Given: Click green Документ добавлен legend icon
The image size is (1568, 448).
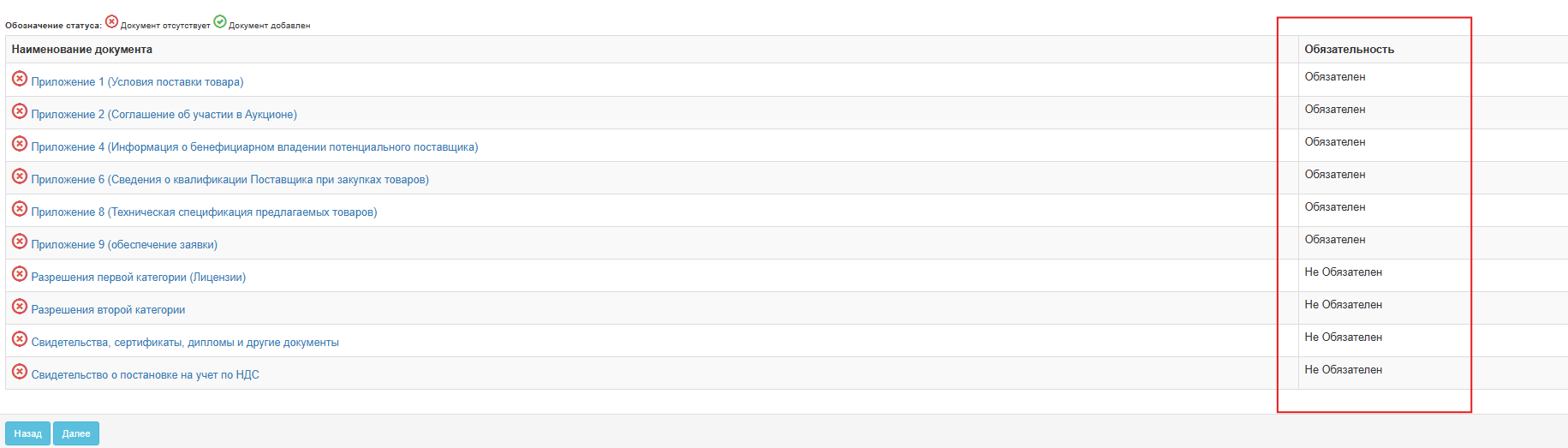Looking at the screenshot, I should pyautogui.click(x=220, y=21).
